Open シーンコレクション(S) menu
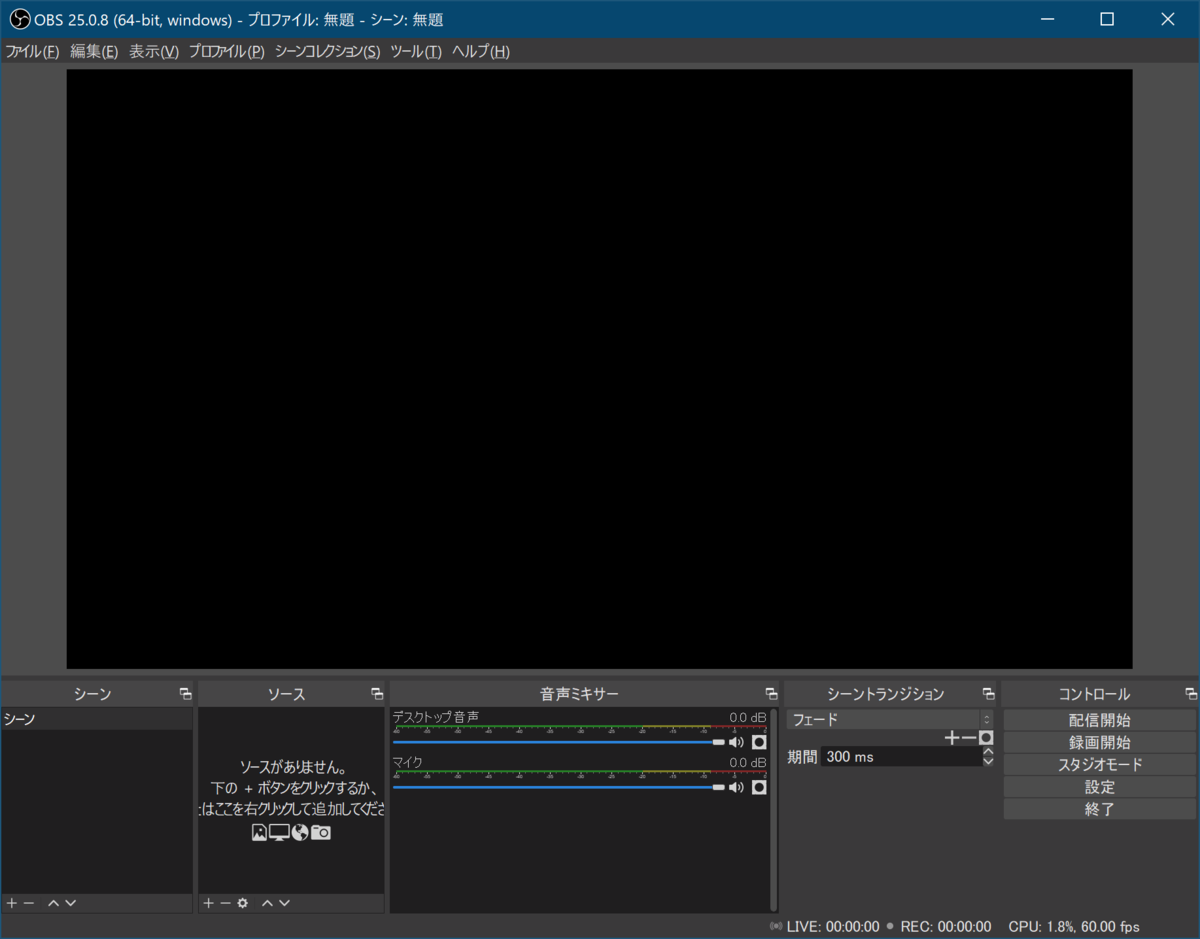This screenshot has width=1200, height=939. click(327, 52)
